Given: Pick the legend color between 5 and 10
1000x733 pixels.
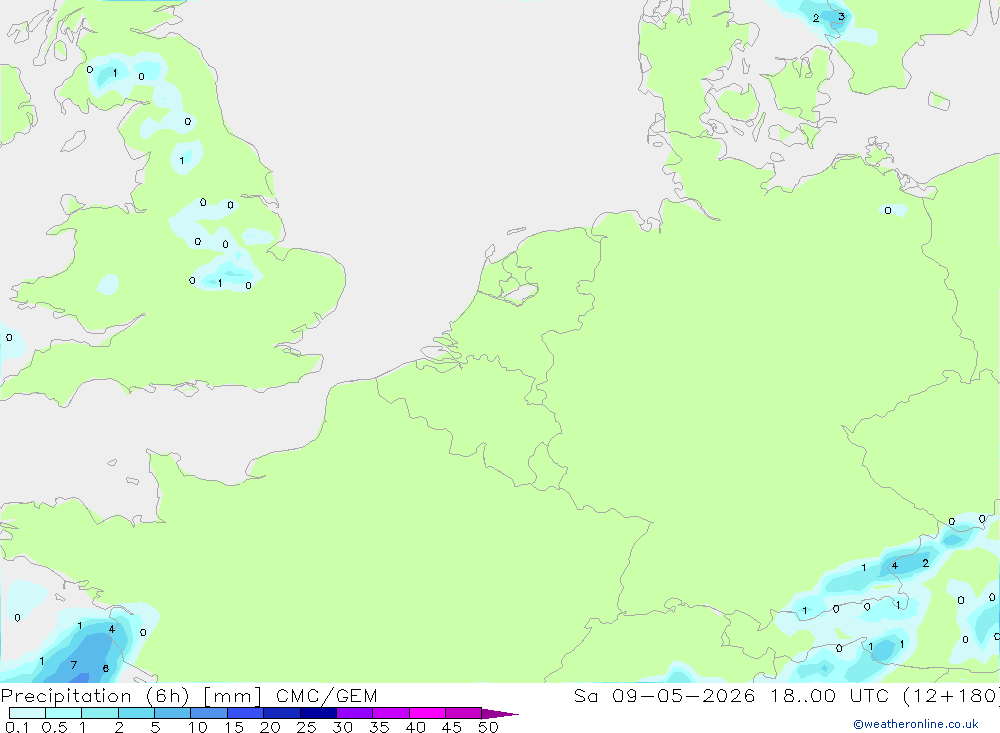Looking at the screenshot, I should point(173,713).
